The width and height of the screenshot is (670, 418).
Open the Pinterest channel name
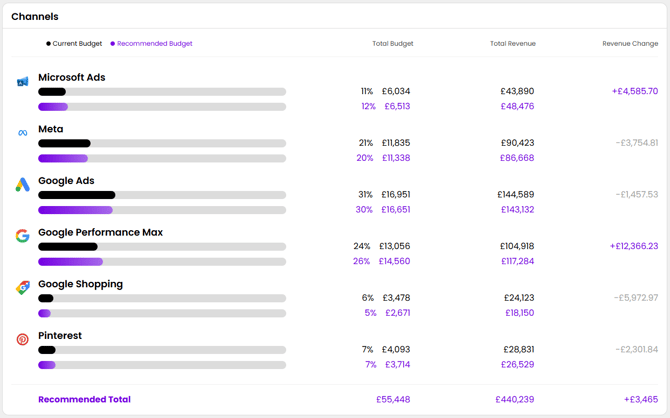pos(60,336)
